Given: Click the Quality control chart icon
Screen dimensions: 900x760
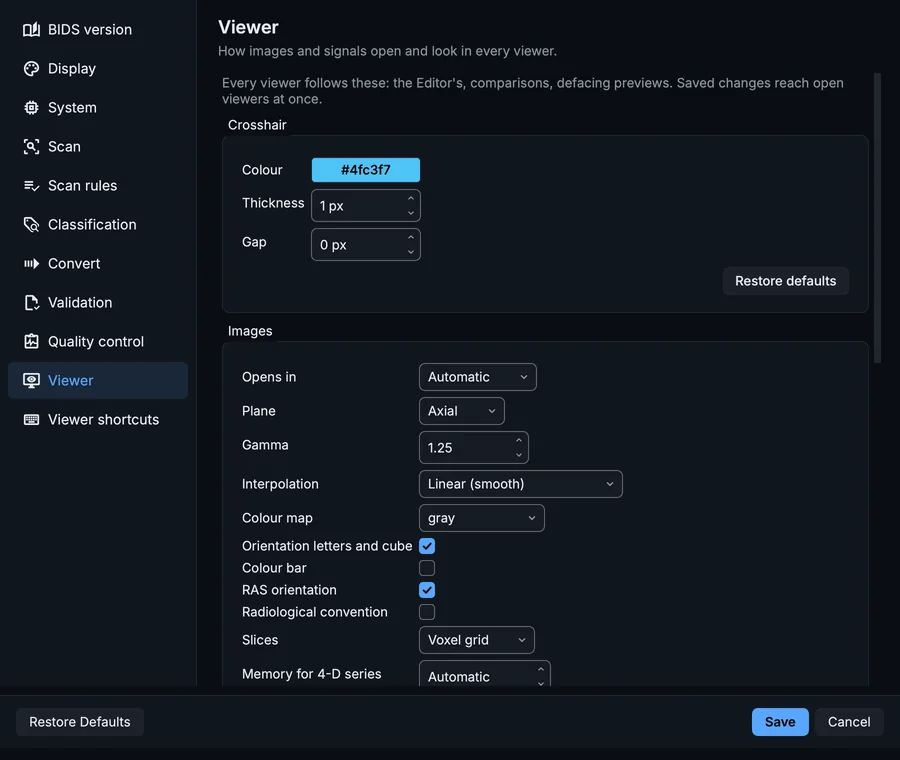Looking at the screenshot, I should (32, 342).
